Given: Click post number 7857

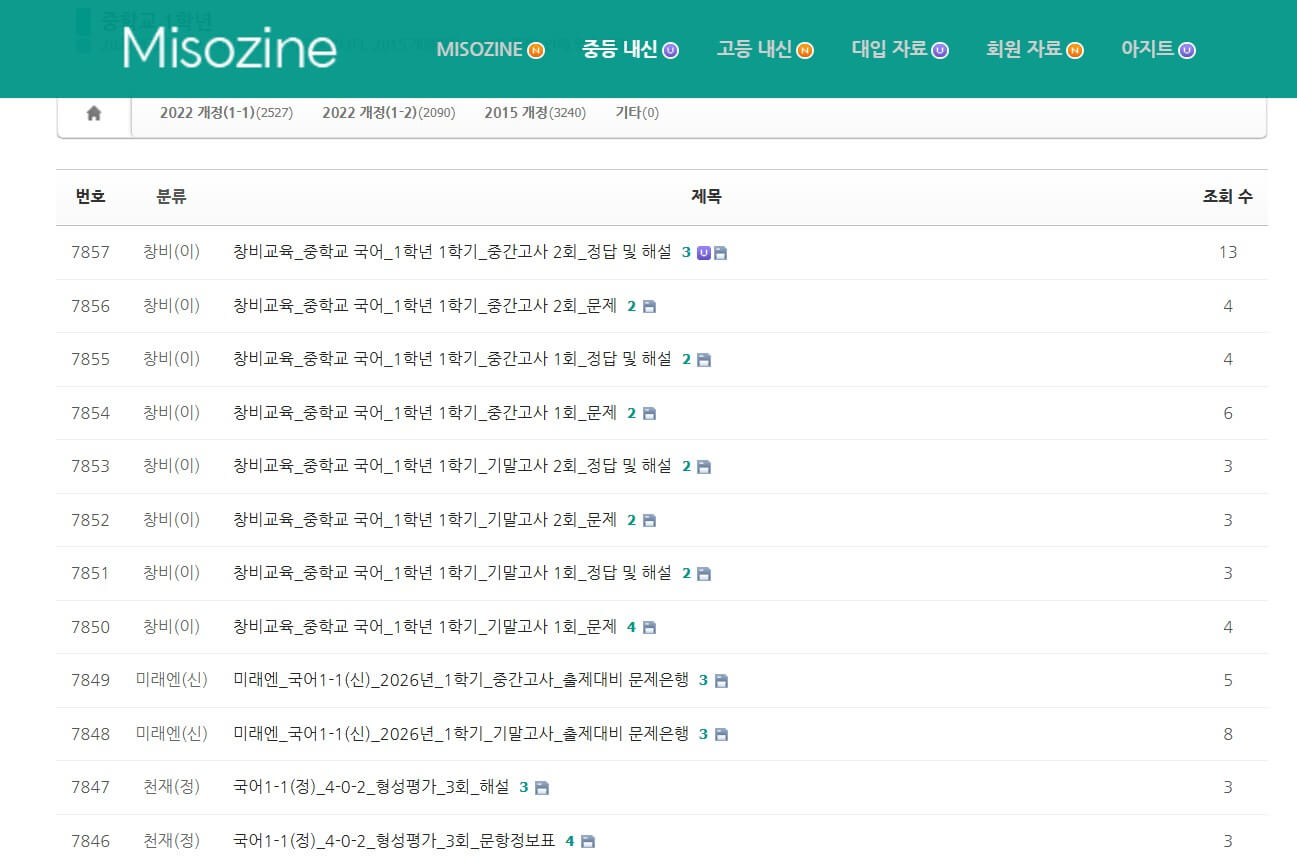Looking at the screenshot, I should click(91, 252).
